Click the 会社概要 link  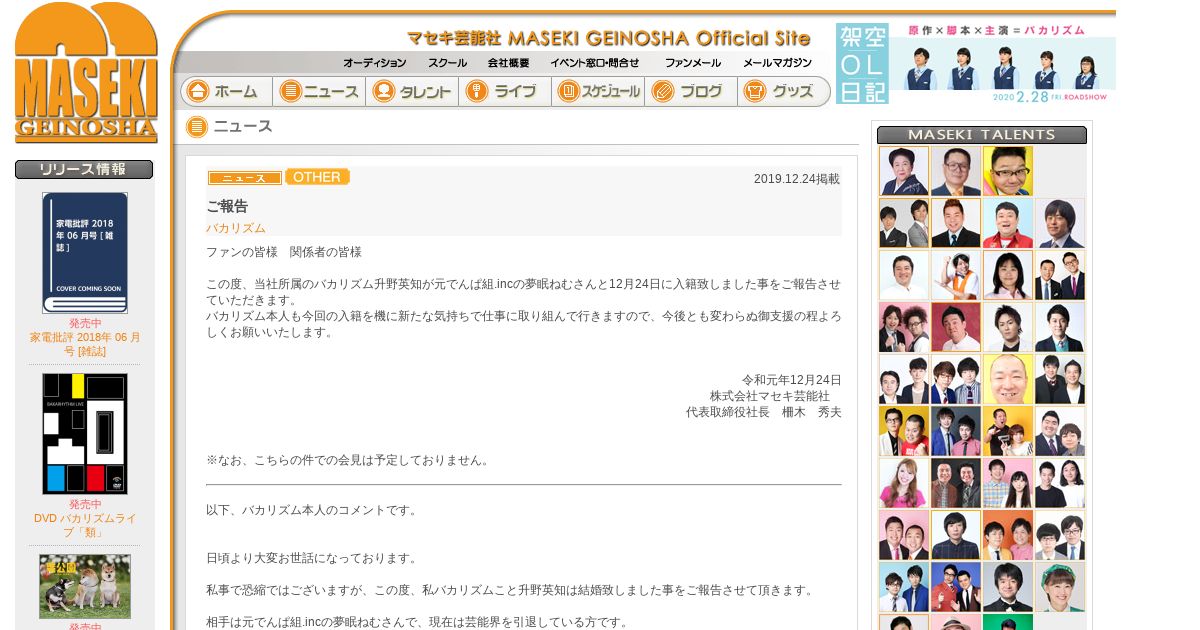pos(508,63)
